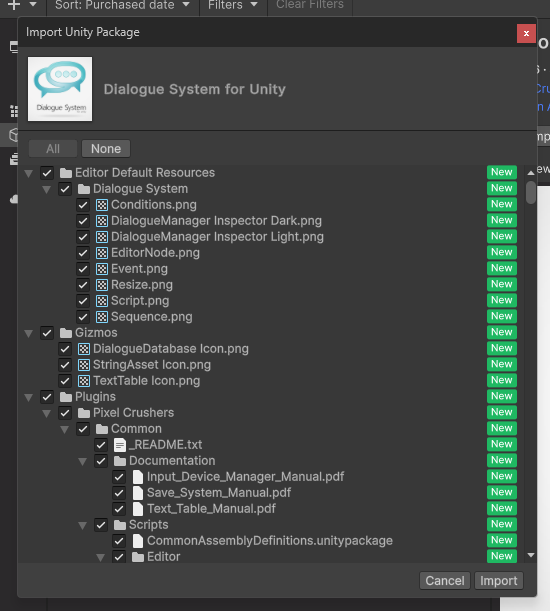
Task: Cancel the package import dialog
Action: click(x=445, y=581)
